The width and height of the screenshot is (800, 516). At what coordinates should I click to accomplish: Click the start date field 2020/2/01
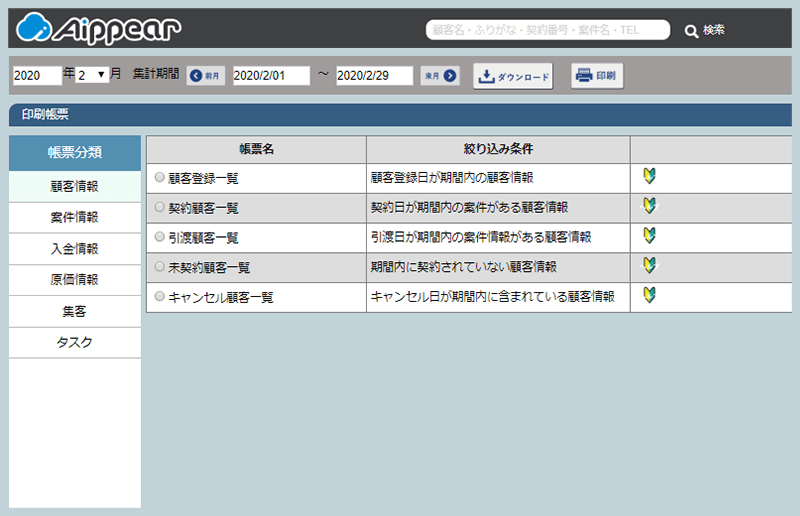pos(272,76)
